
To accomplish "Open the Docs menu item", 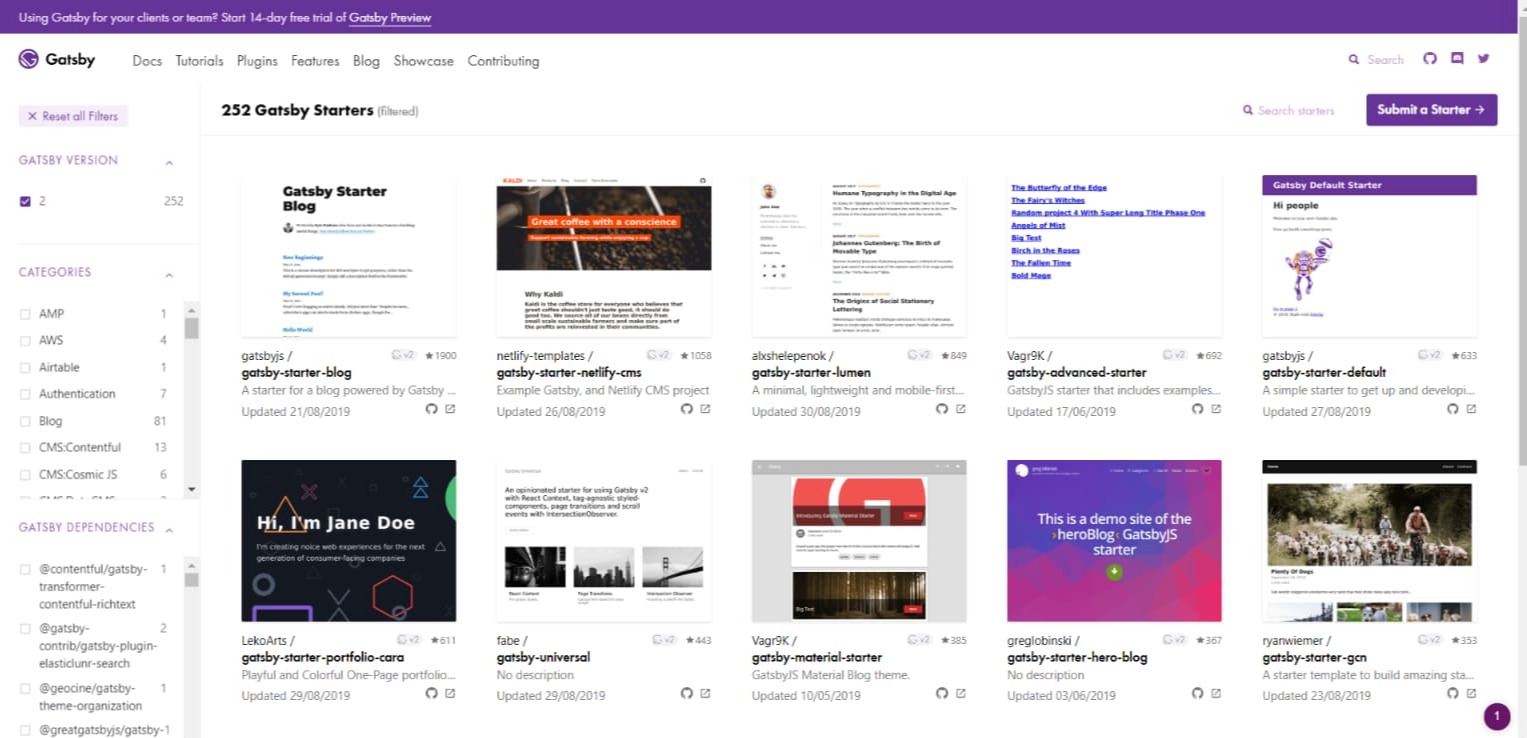I will [147, 61].
